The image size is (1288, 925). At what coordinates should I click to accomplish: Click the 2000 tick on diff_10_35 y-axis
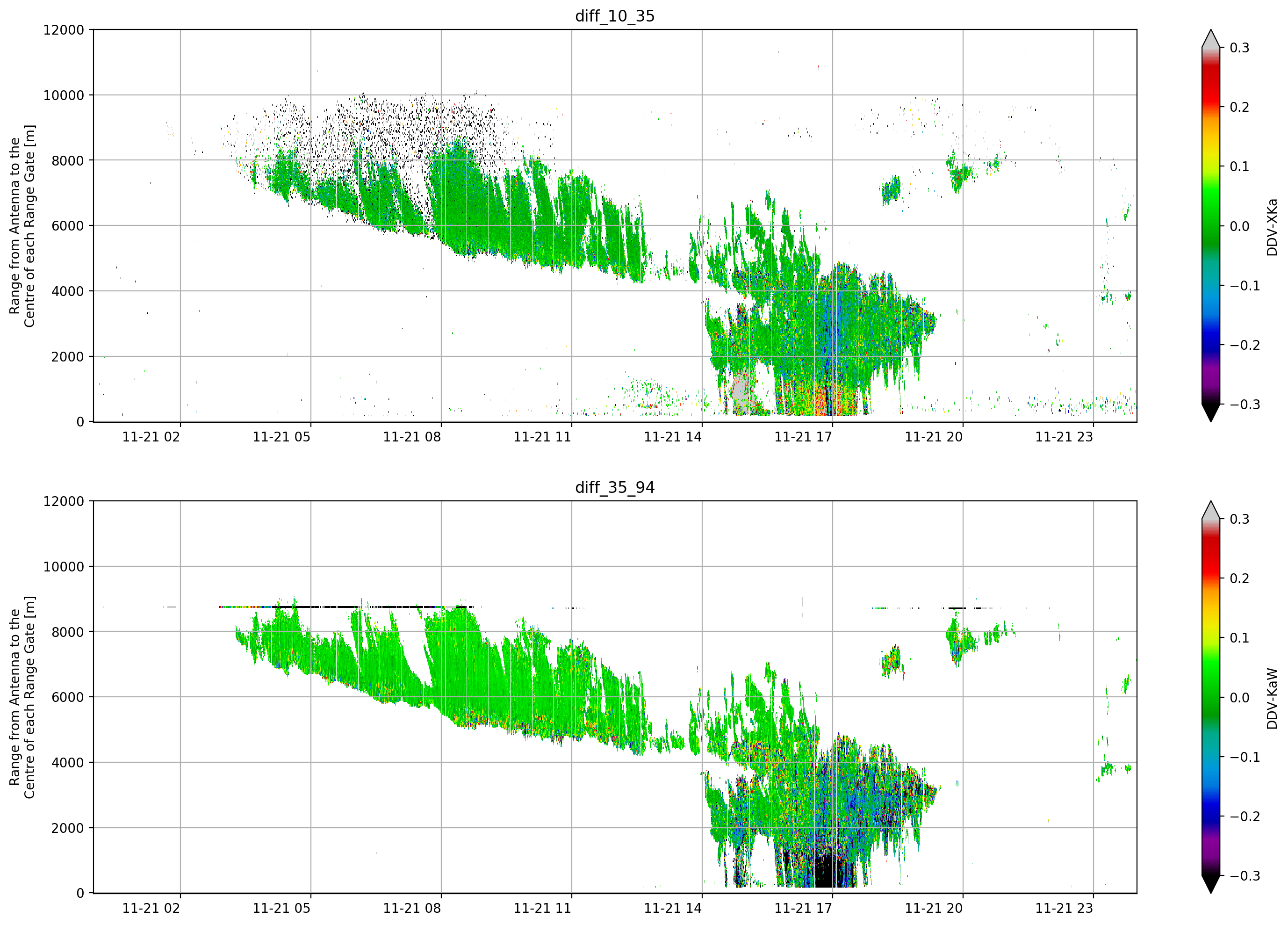tap(68, 356)
